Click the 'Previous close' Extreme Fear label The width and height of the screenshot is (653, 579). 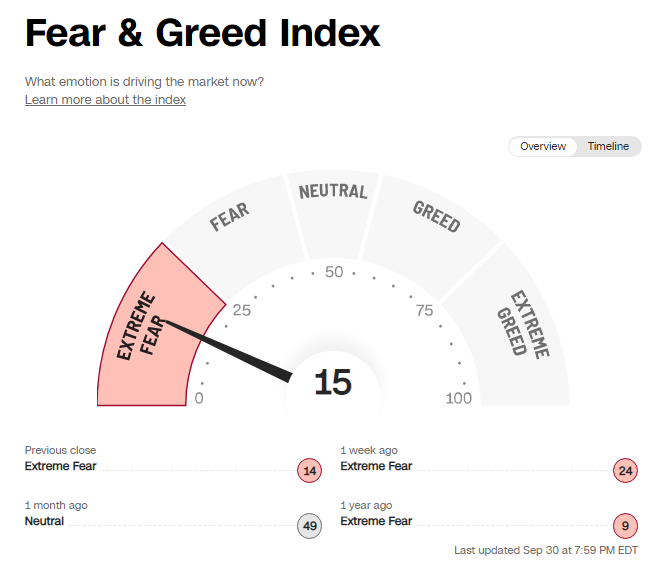(x=60, y=466)
